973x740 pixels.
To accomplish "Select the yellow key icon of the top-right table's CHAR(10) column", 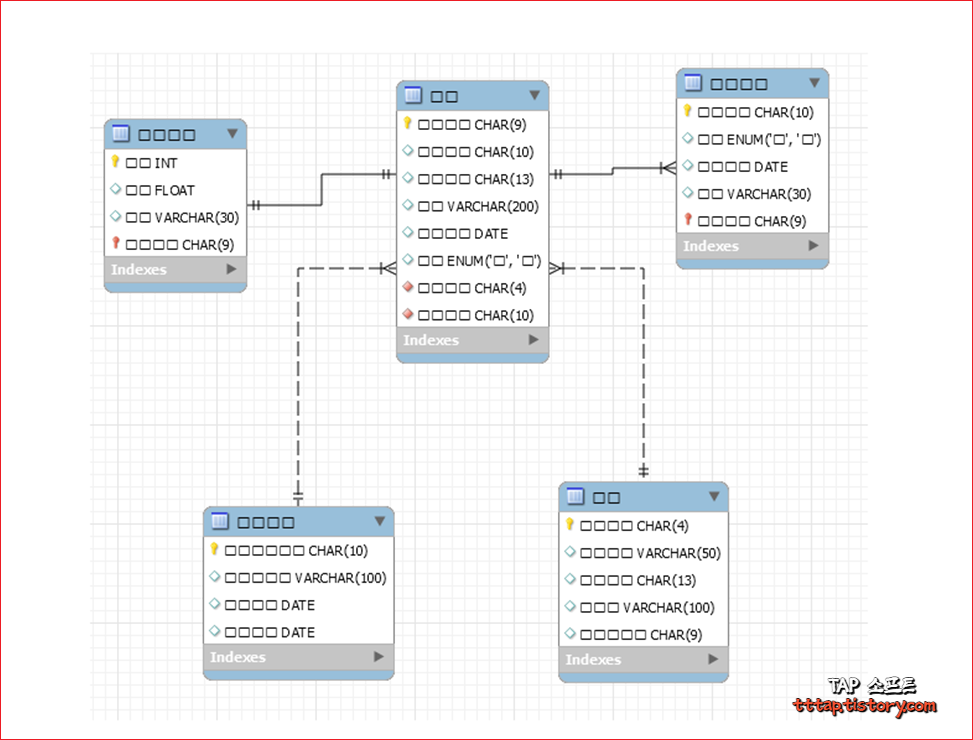I will [x=688, y=111].
